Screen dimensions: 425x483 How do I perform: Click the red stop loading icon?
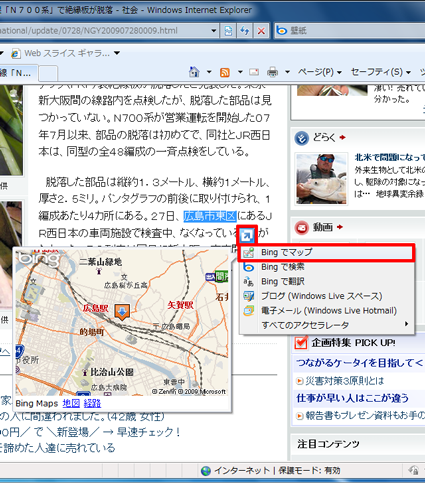(261, 31)
